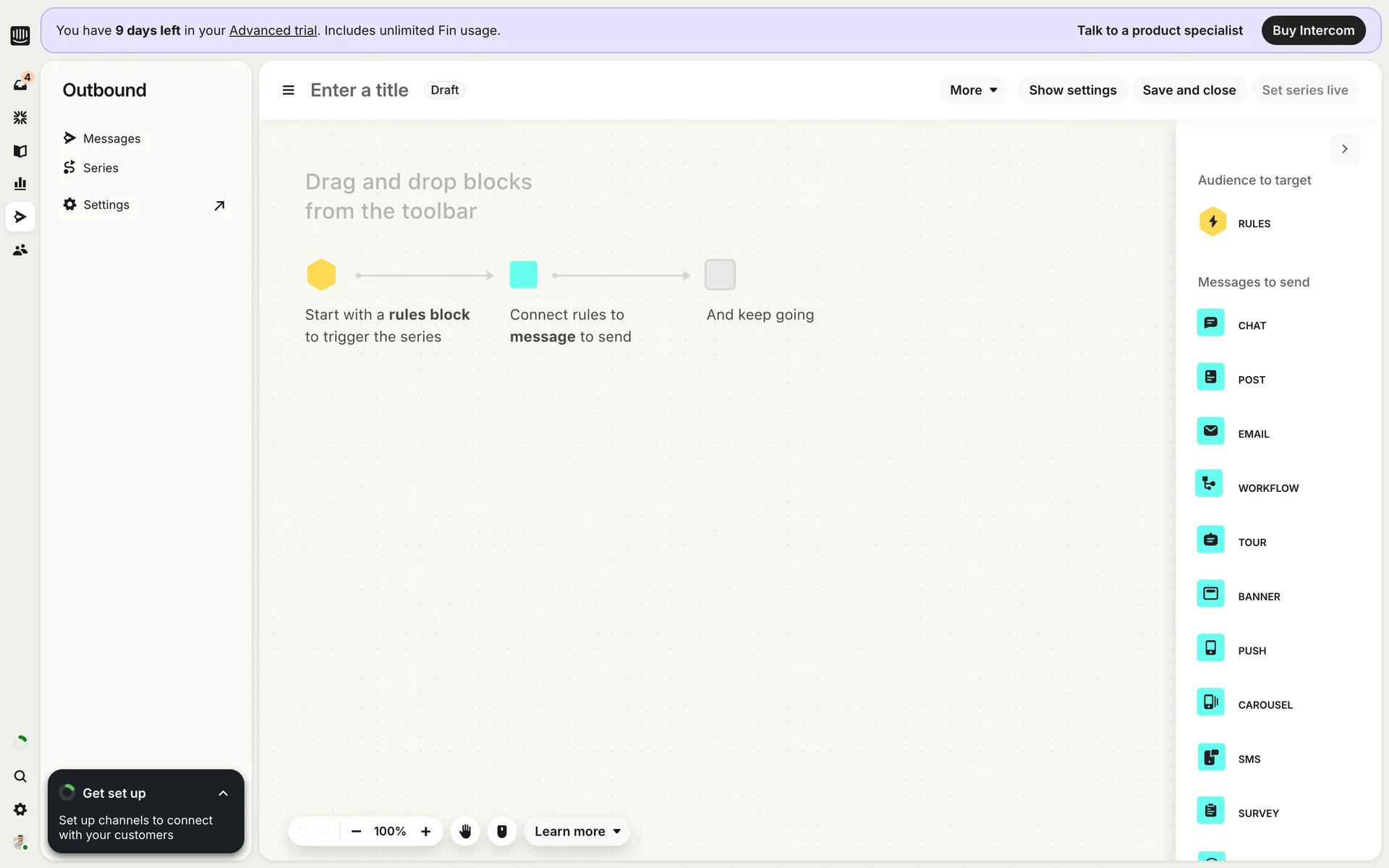The image size is (1389, 868).
Task: Click the yellow Rules block icon
Action: click(1212, 222)
